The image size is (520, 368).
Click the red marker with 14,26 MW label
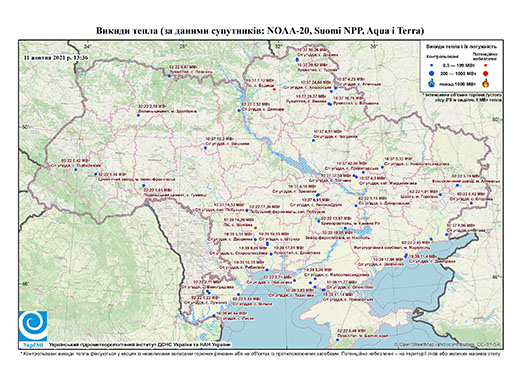[255, 228]
